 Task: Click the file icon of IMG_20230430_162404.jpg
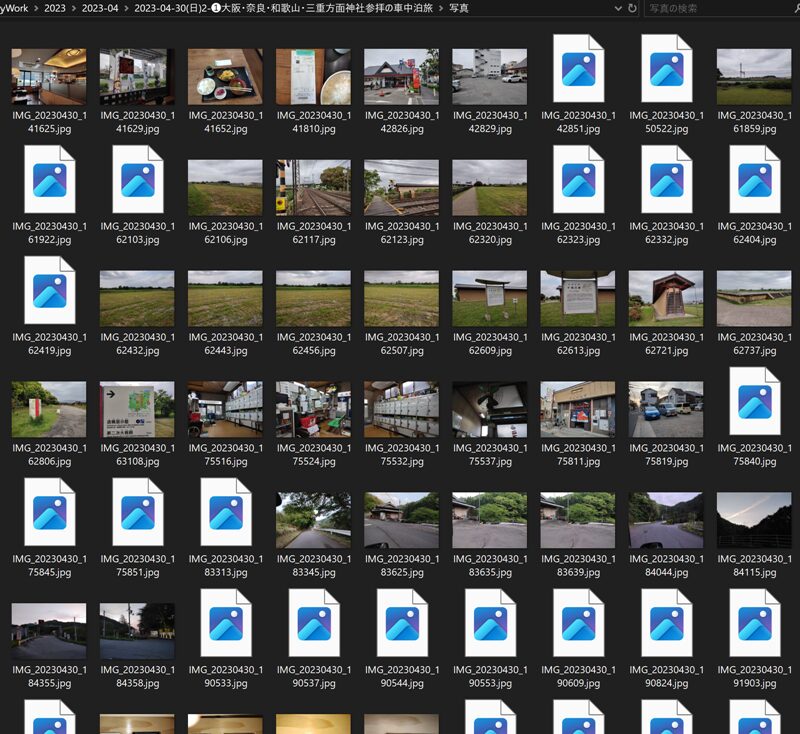(755, 179)
